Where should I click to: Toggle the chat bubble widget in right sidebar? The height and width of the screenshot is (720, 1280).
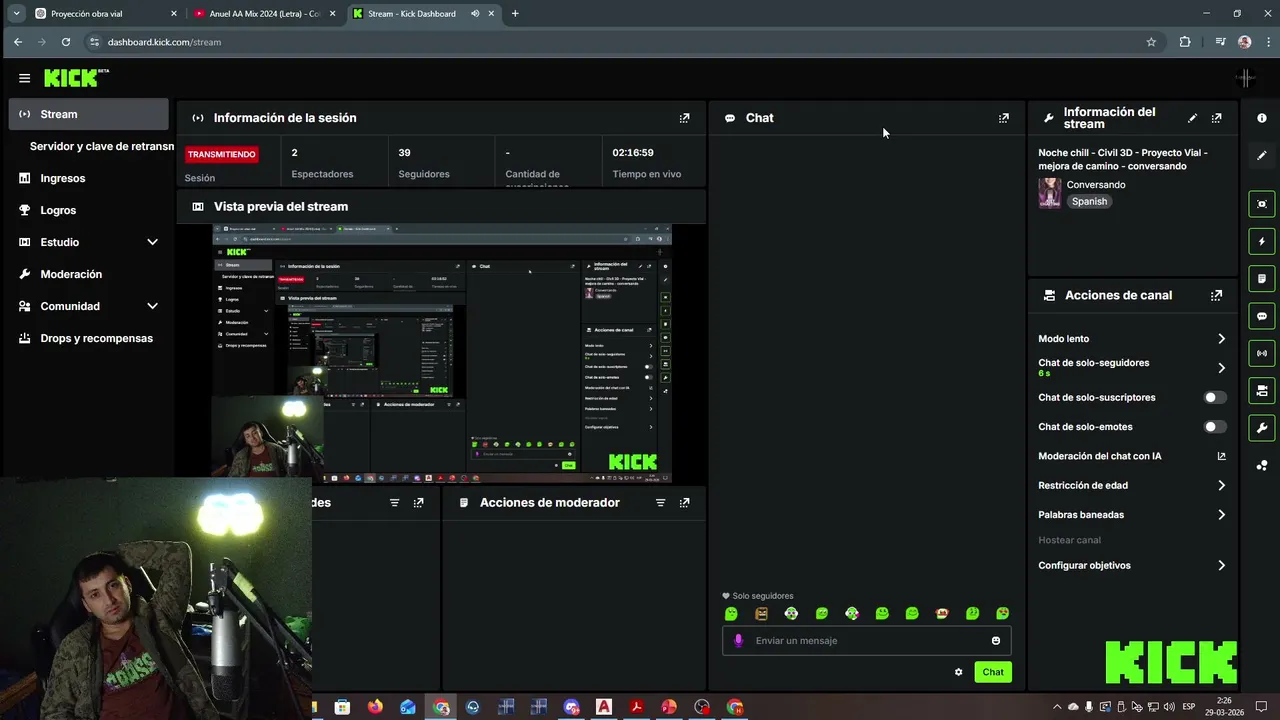click(1262, 316)
